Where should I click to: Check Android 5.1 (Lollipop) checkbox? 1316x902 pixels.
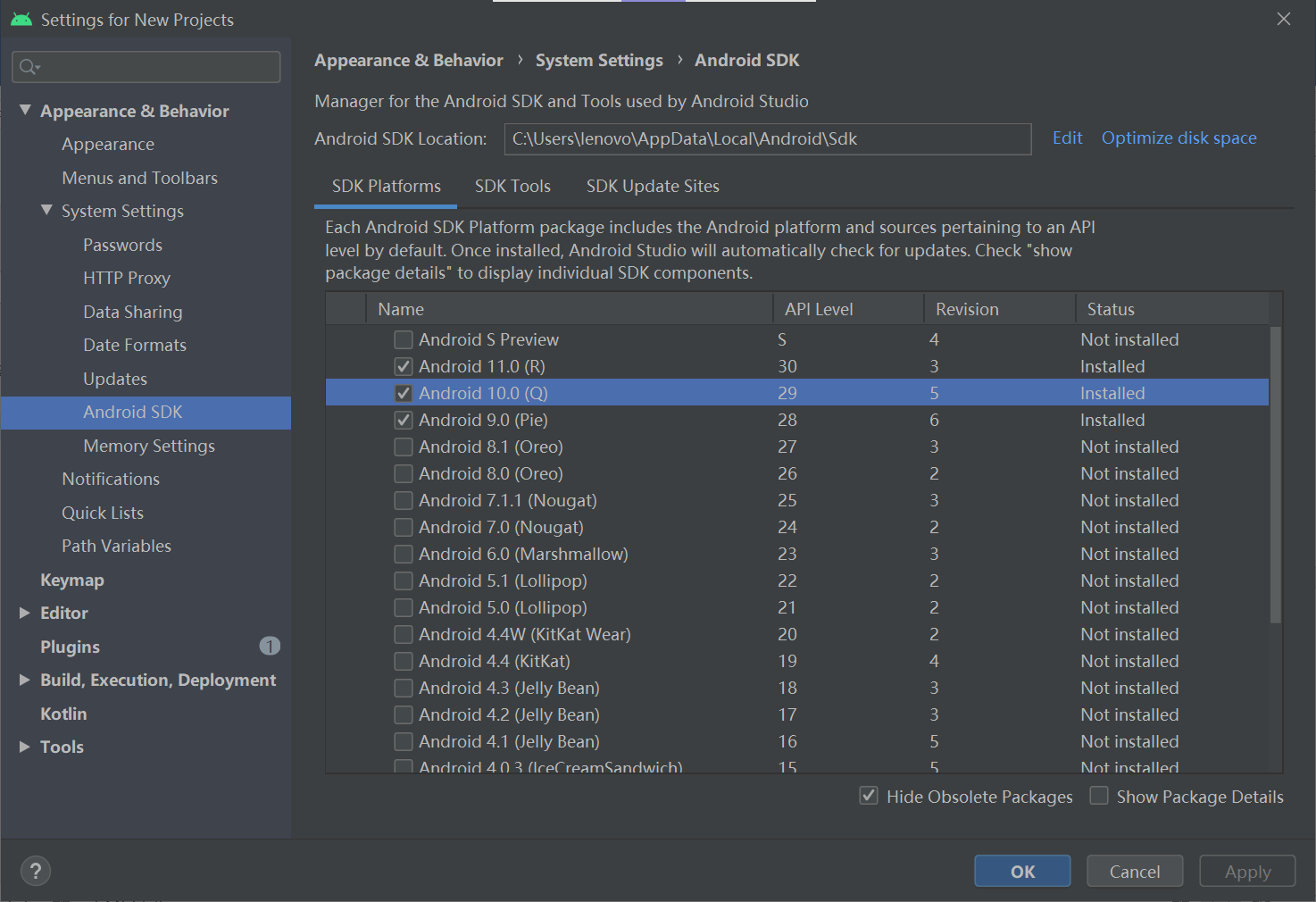pos(404,580)
